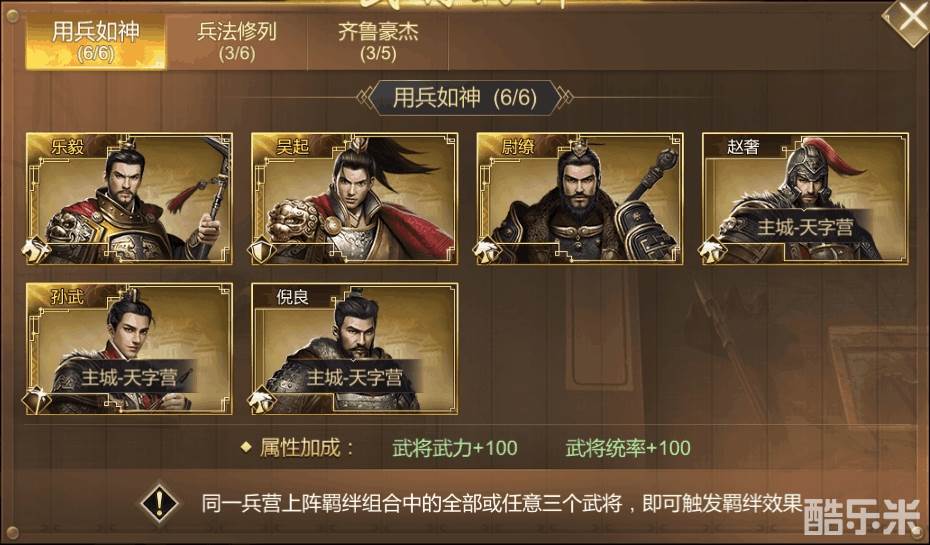
Task: Select the 用兵如神 (6/6) tab
Action: click(x=95, y=42)
